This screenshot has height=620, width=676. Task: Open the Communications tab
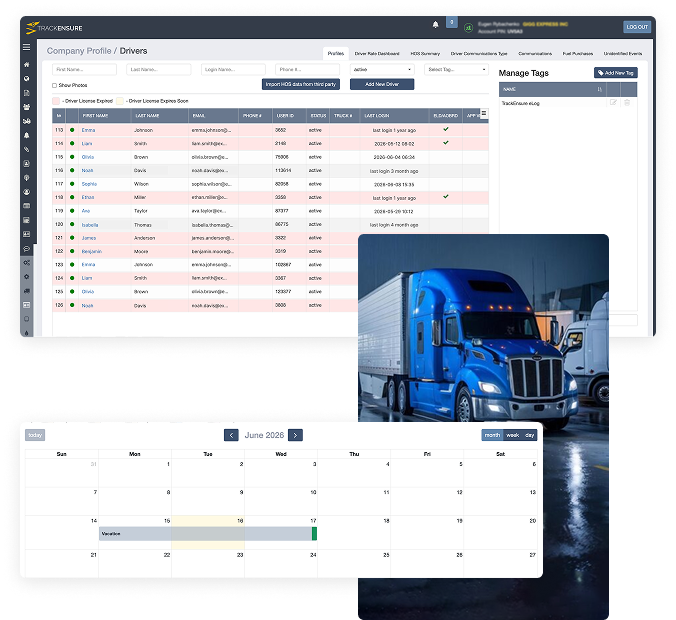(x=535, y=53)
